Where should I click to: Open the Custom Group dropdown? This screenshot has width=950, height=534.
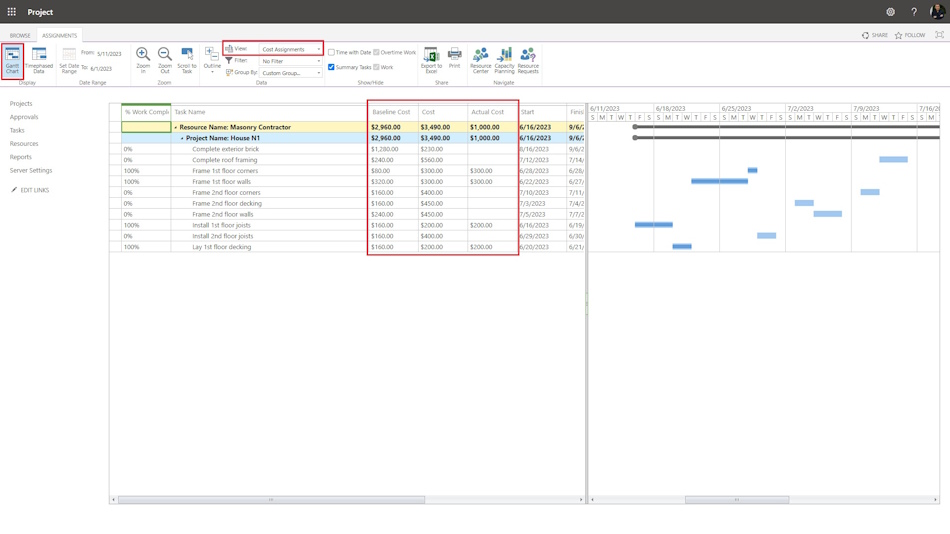[x=291, y=73]
